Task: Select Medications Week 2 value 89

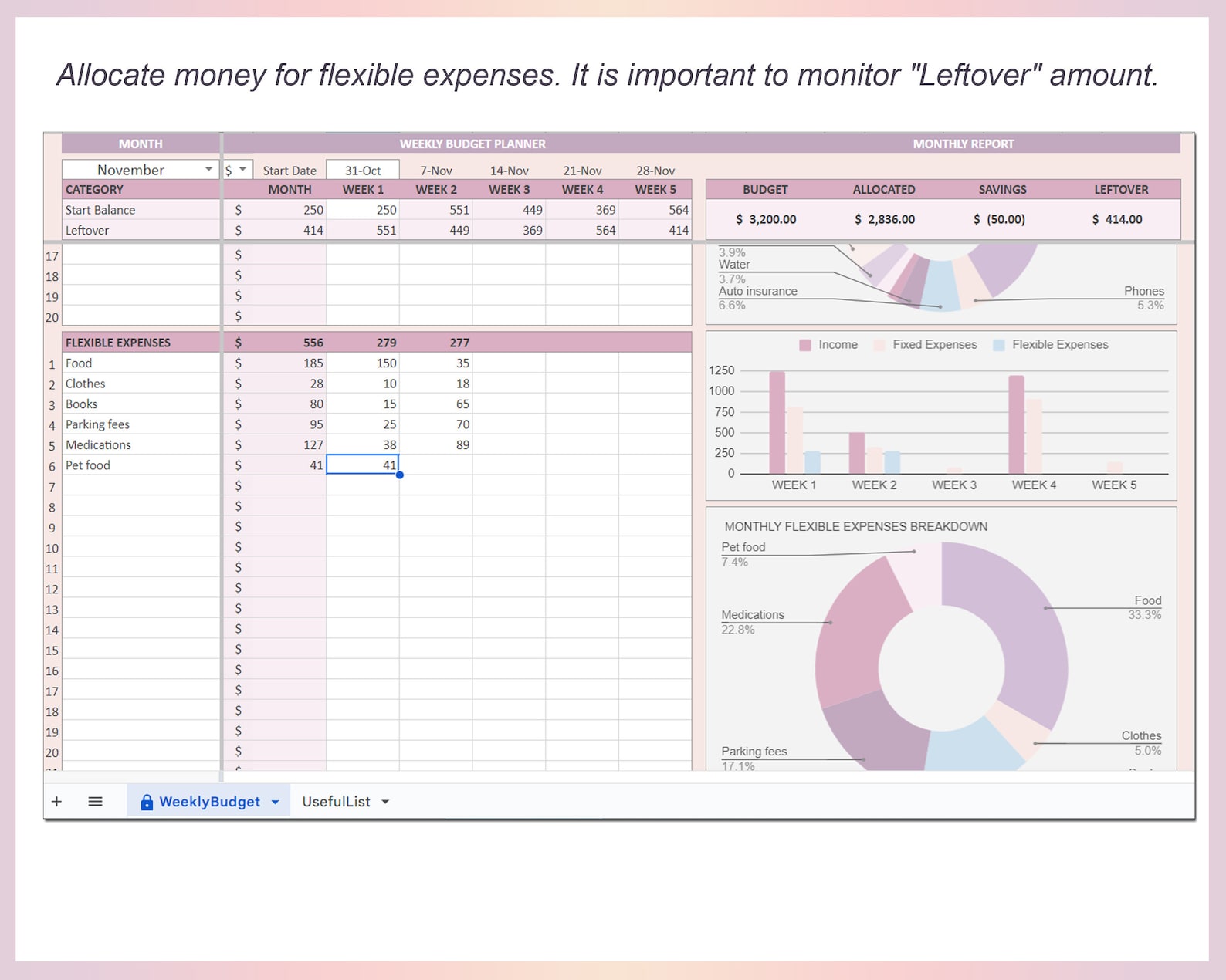Action: [436, 444]
